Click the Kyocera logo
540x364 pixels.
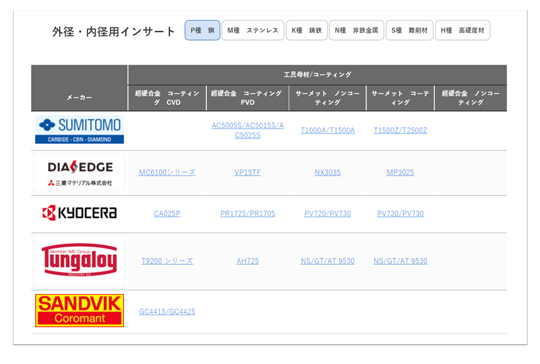(80, 213)
